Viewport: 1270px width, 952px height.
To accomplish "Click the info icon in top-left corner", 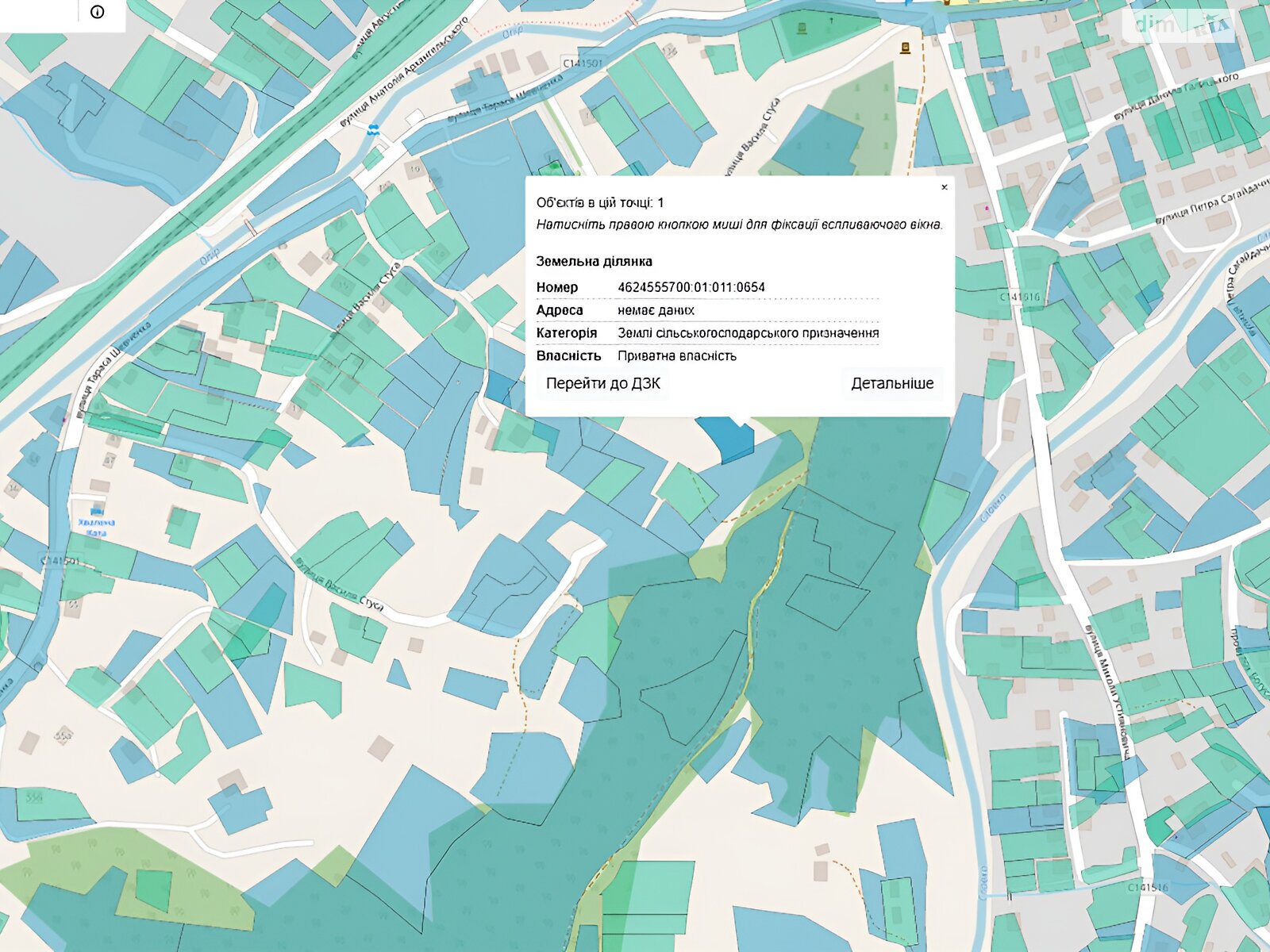I will click(98, 12).
